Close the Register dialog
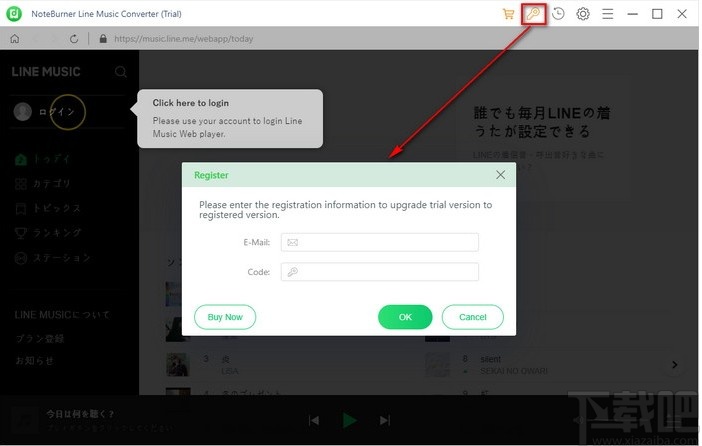This screenshot has width=702, height=446. point(501,175)
